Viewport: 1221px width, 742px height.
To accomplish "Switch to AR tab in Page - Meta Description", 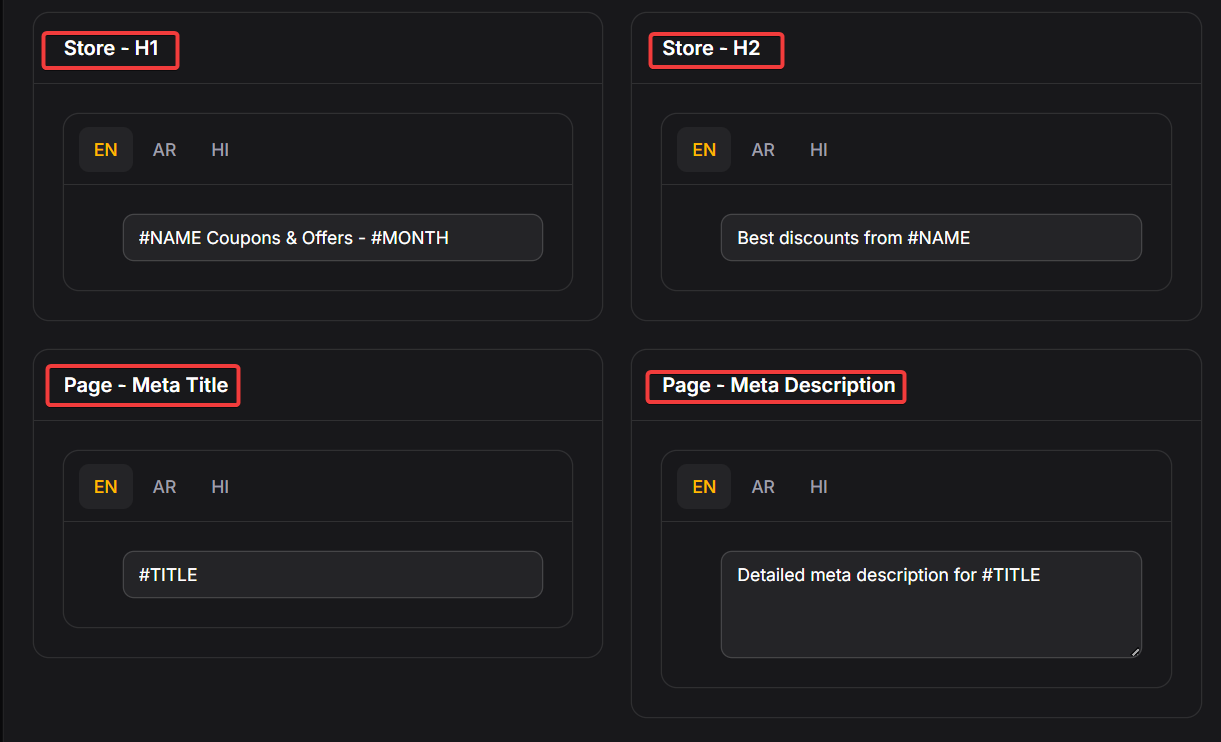I will click(763, 487).
